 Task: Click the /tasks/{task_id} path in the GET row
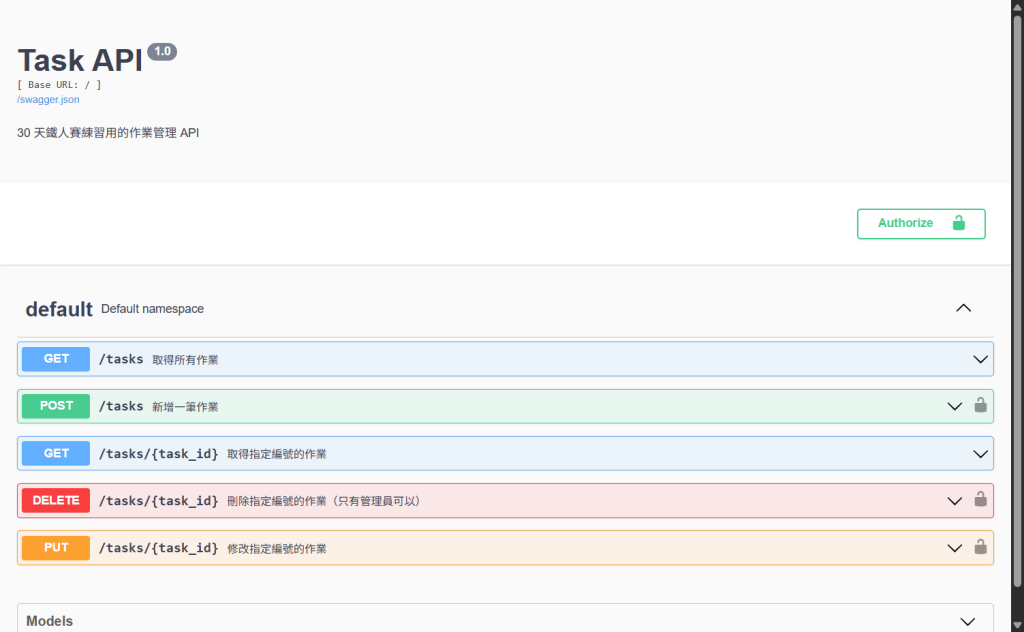pos(159,454)
